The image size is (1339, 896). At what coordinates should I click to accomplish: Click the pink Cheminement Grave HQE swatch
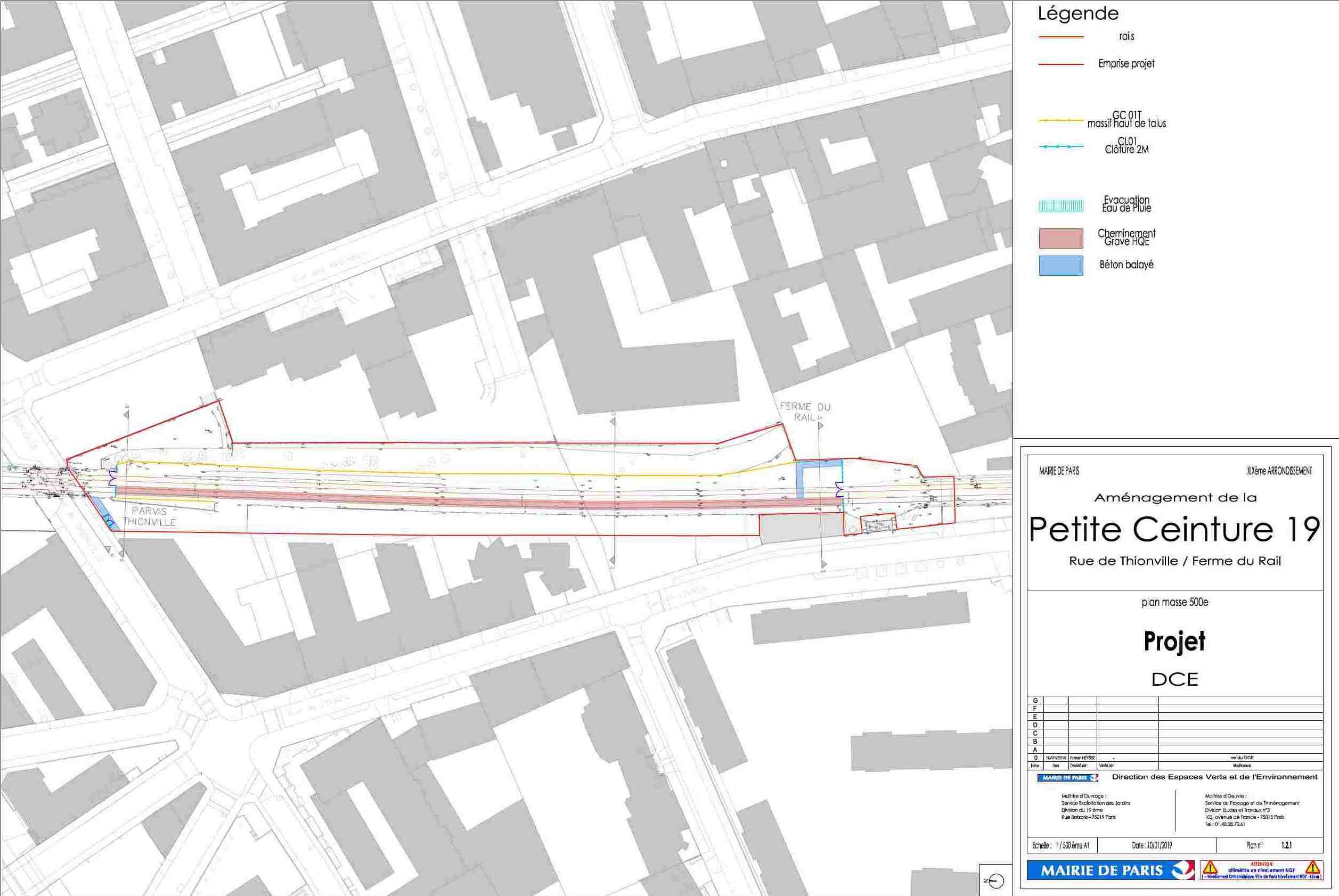tap(1060, 239)
